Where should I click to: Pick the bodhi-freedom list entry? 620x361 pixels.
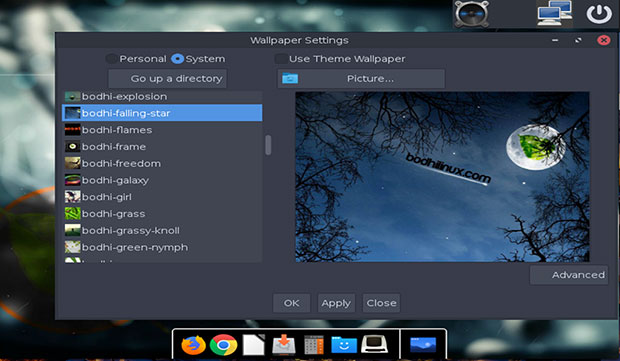(x=162, y=163)
